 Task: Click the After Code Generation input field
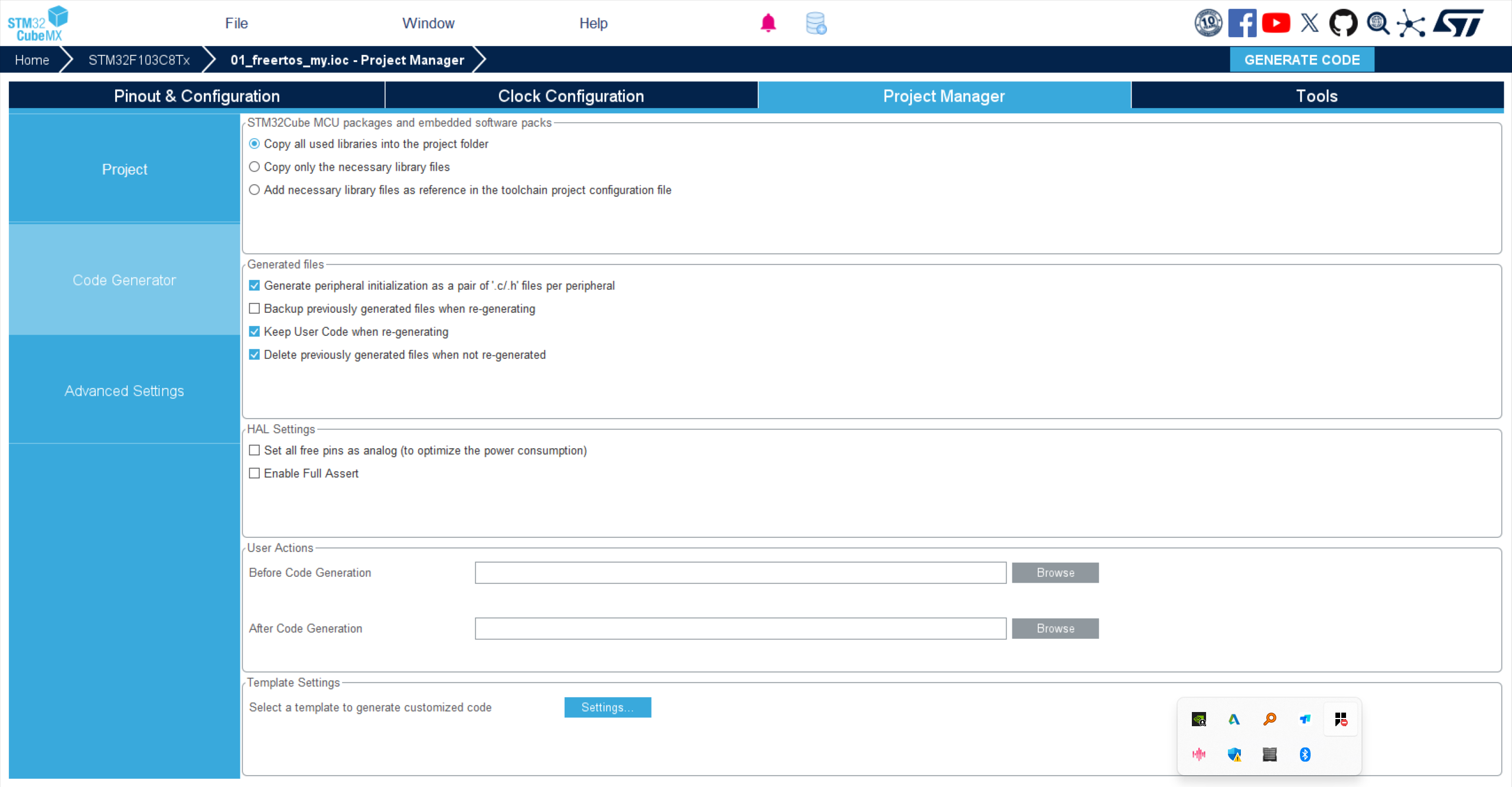pyautogui.click(x=740, y=629)
